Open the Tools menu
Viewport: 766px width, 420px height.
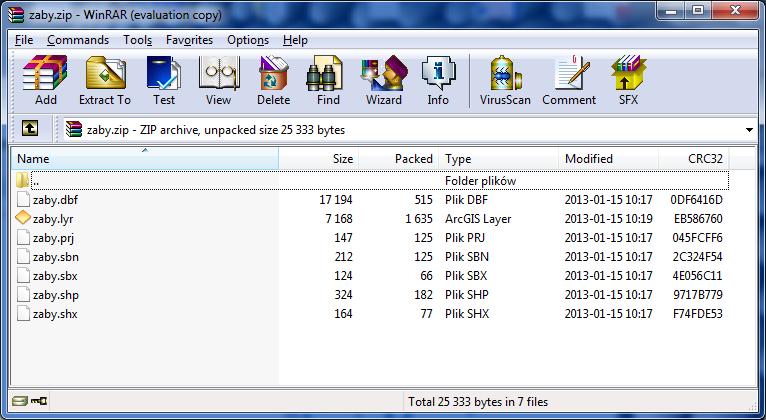coord(138,40)
